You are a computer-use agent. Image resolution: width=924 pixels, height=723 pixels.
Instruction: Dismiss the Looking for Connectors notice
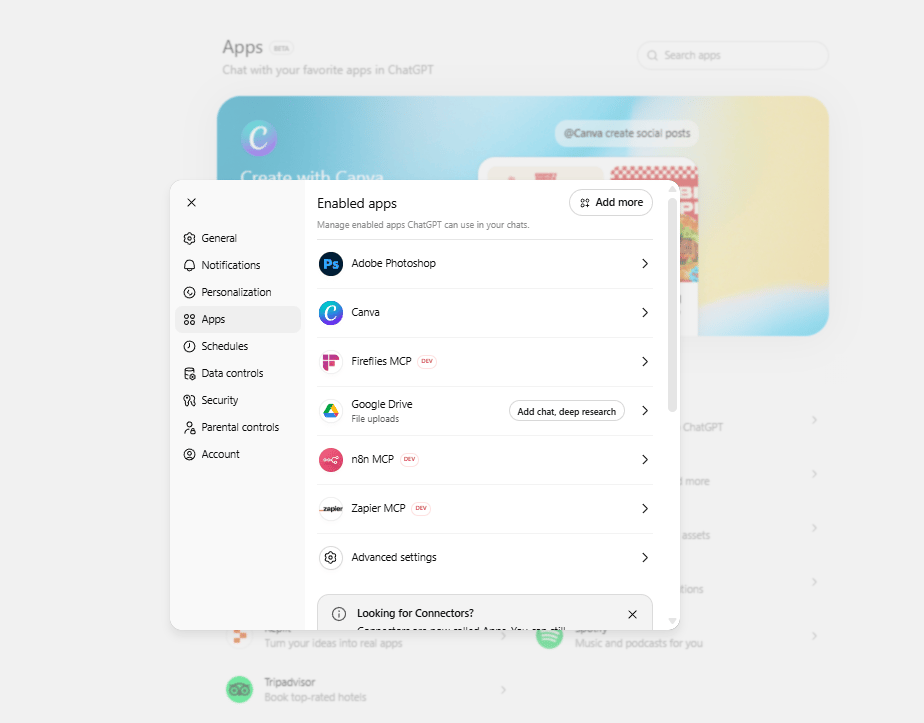632,614
